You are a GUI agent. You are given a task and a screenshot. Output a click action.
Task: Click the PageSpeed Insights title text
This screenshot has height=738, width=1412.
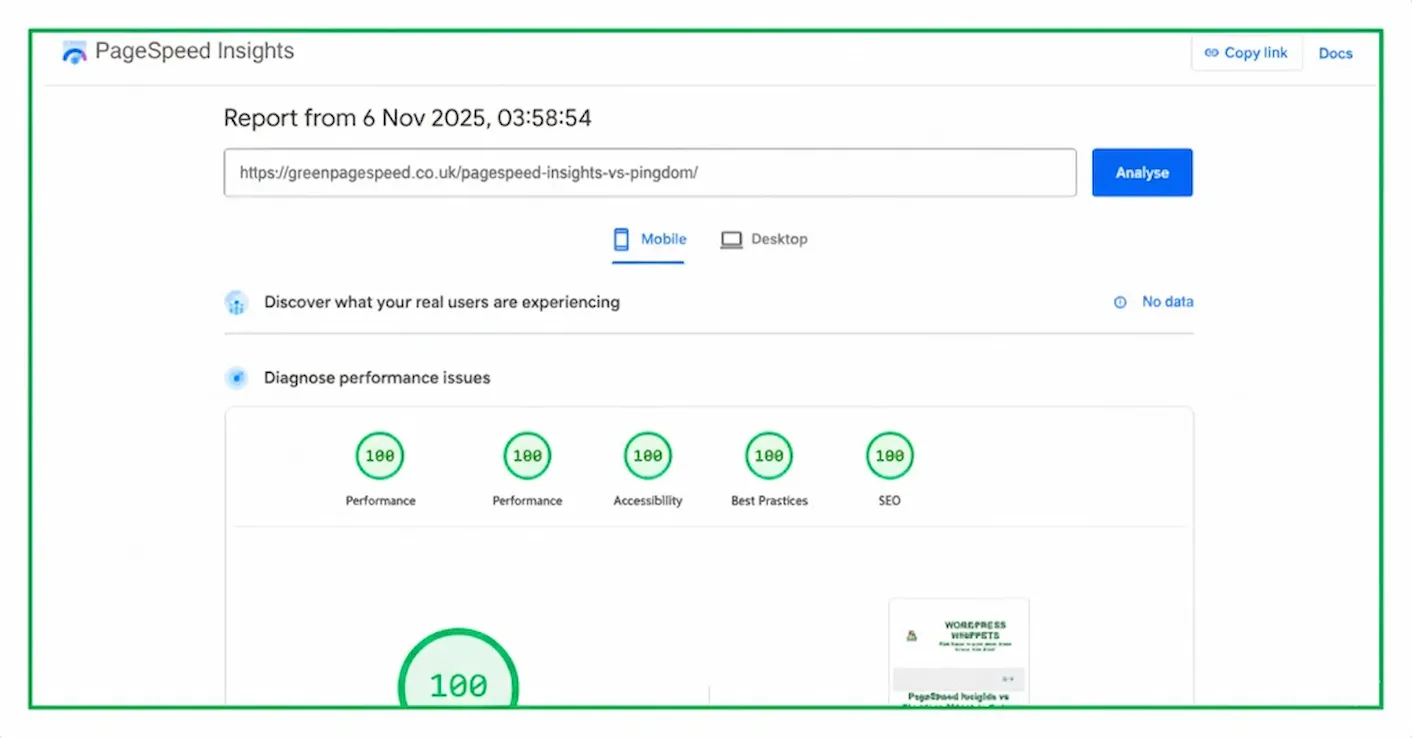pyautogui.click(x=195, y=52)
